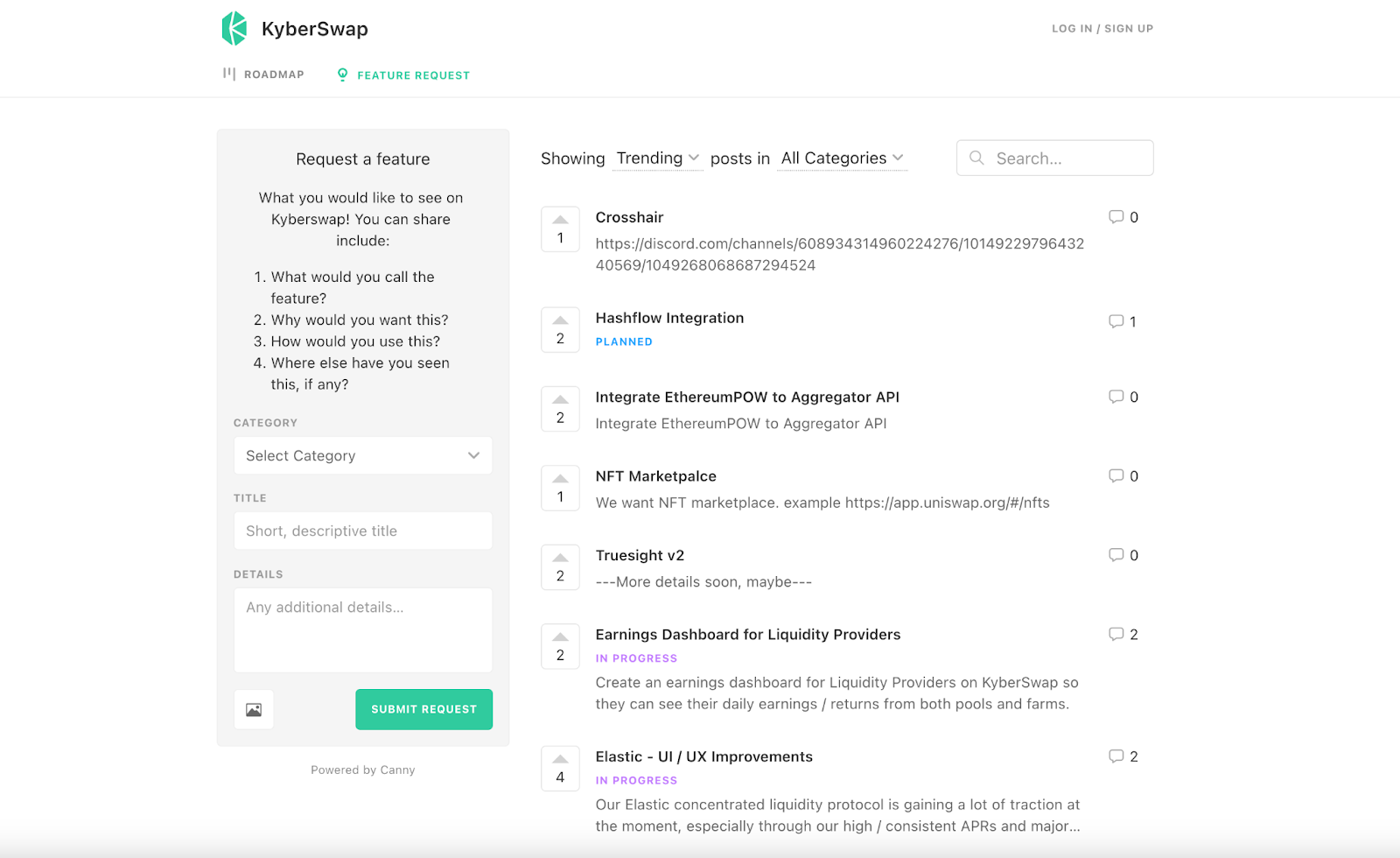Click the short descriptive title input field
The height and width of the screenshot is (858, 1400).
(362, 531)
